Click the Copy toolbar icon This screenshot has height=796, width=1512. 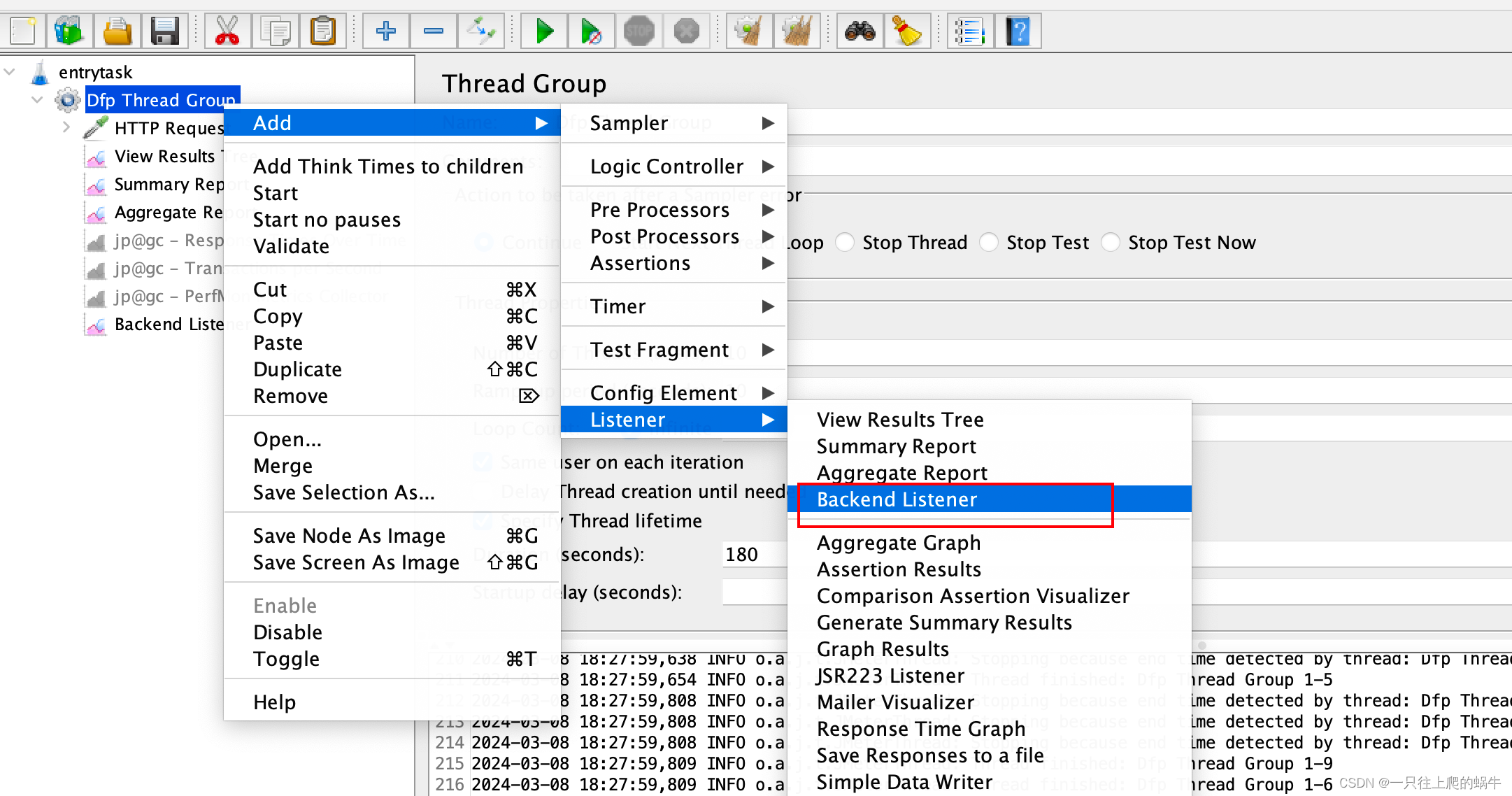point(276,31)
